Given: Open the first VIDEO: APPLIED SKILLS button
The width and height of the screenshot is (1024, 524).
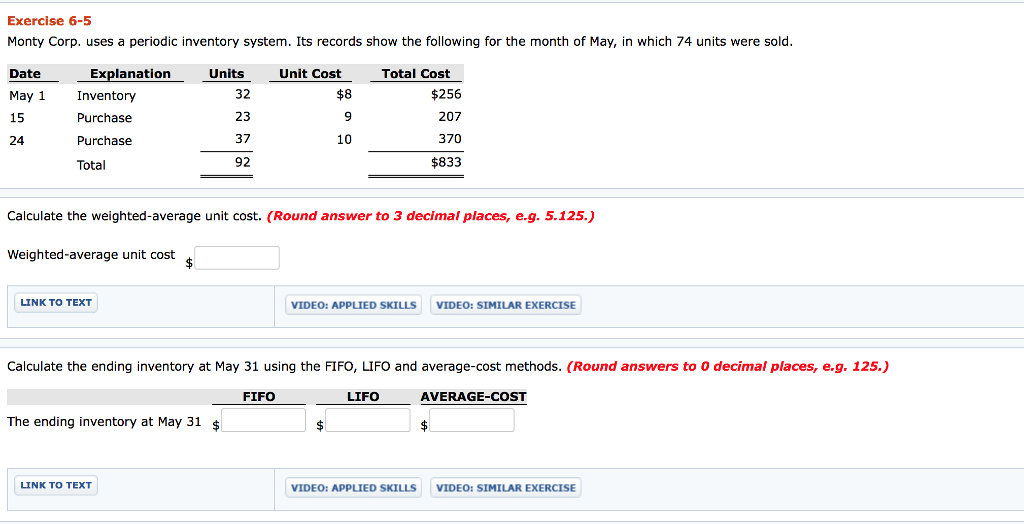Looking at the screenshot, I should [x=353, y=305].
